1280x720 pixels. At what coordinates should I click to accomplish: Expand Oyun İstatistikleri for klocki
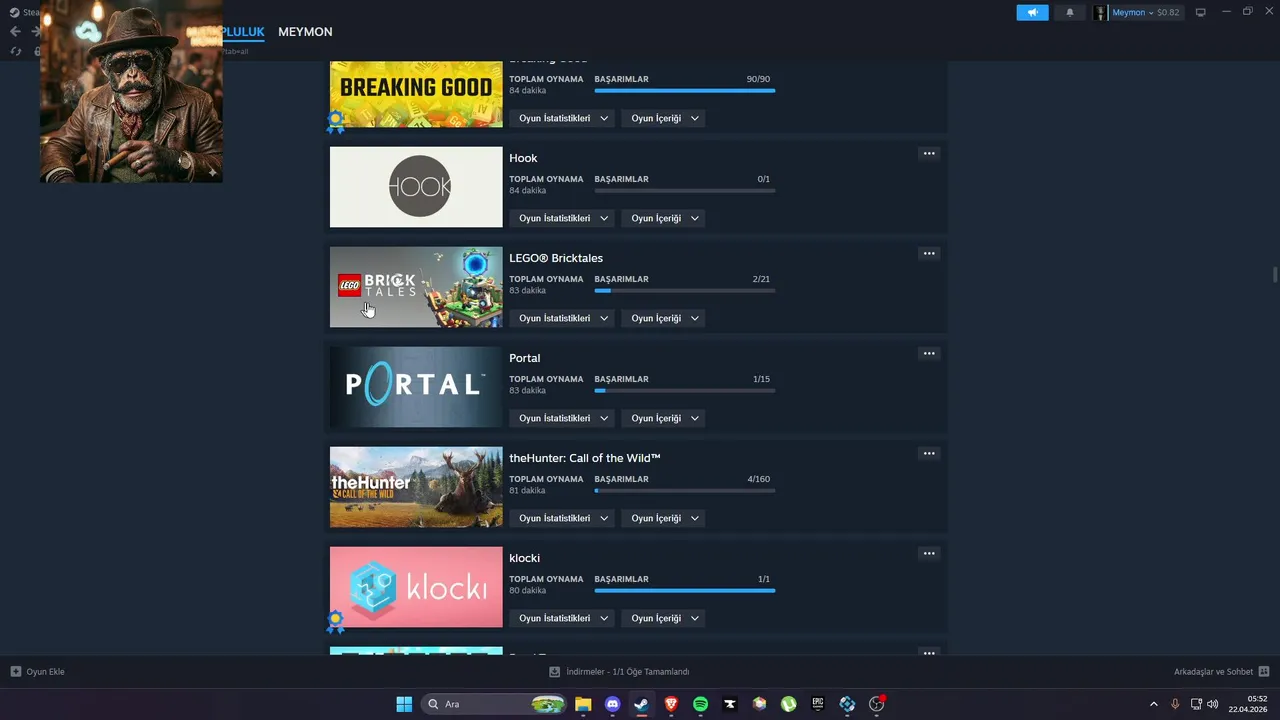[x=562, y=618]
